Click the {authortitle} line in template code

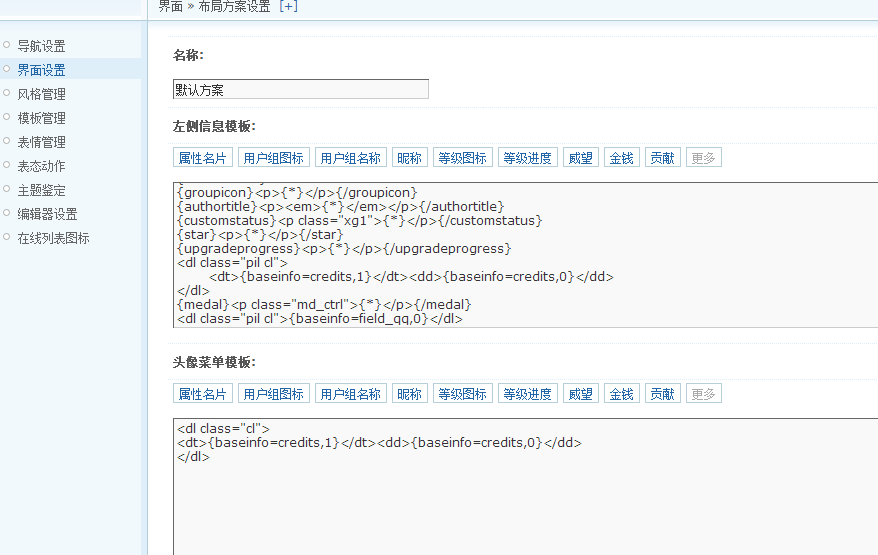(340, 207)
